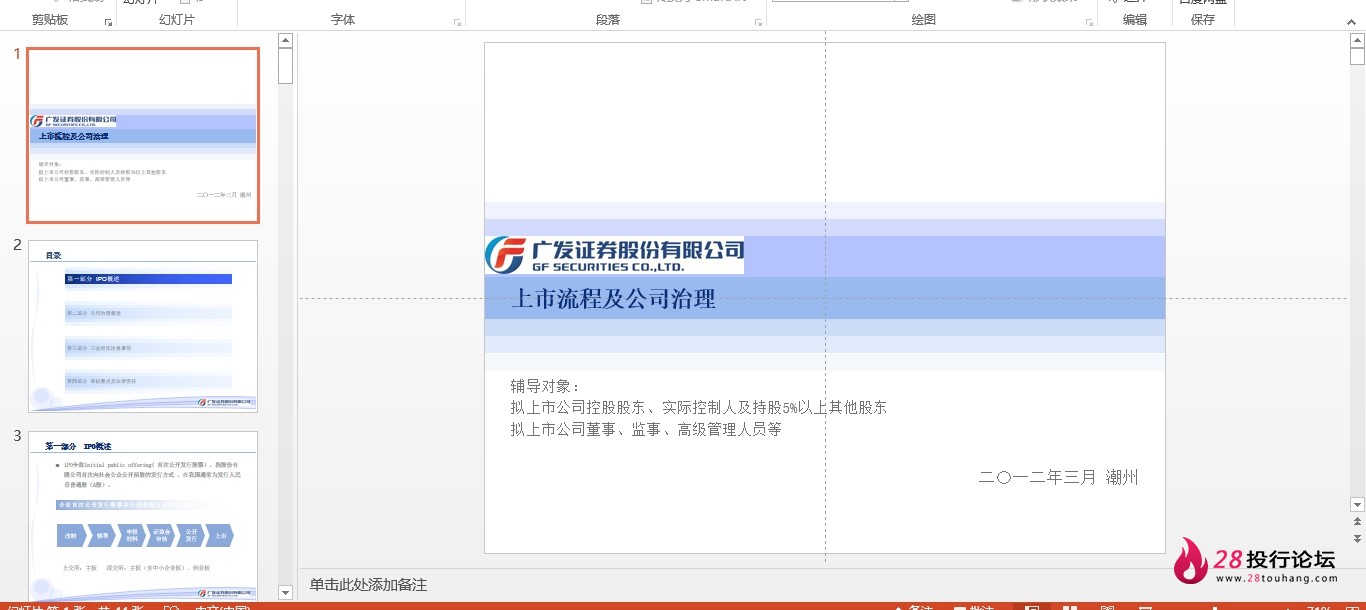Click the 剪贴板 group label
The image size is (1366, 610).
(50, 20)
